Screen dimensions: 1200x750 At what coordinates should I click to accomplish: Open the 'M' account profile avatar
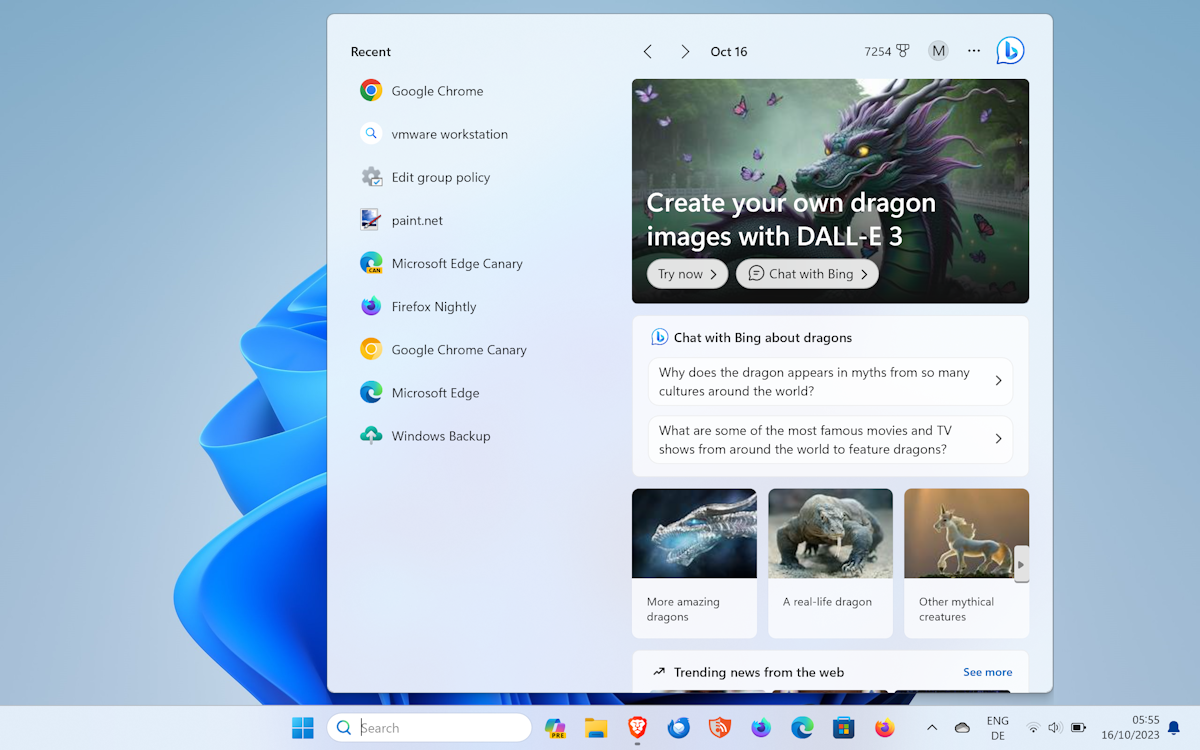[937, 50]
